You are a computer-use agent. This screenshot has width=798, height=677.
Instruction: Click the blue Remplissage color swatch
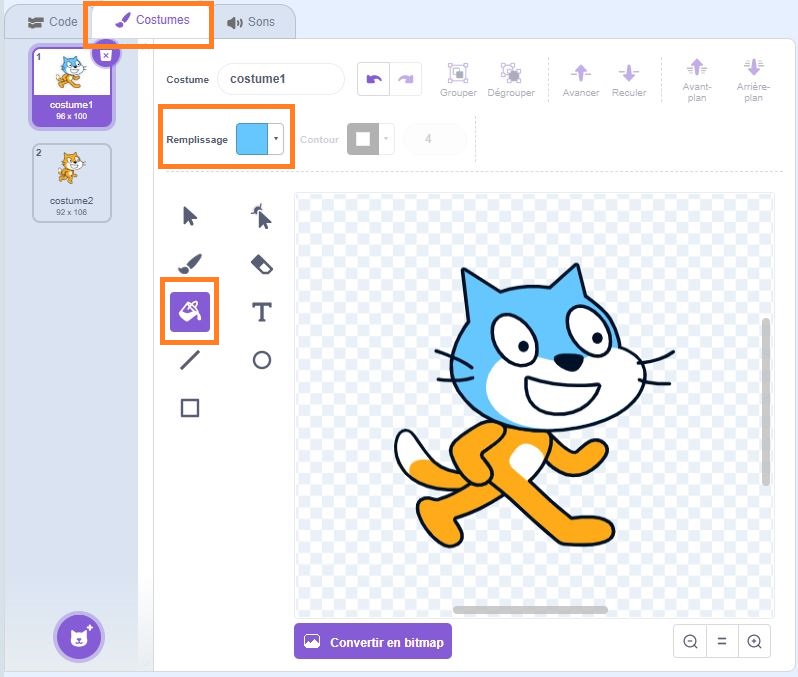click(252, 138)
